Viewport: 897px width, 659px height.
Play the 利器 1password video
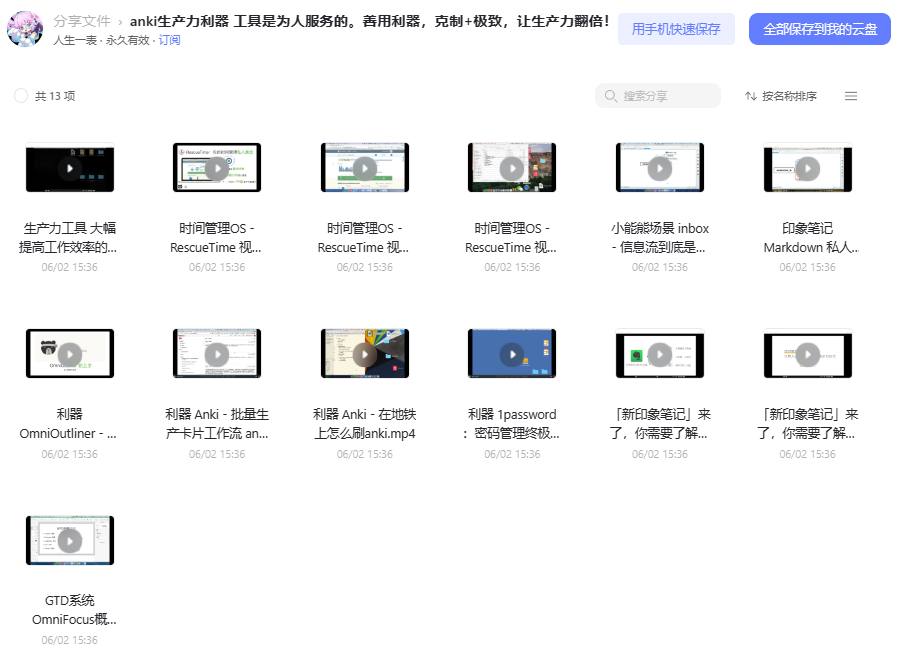[x=512, y=355]
